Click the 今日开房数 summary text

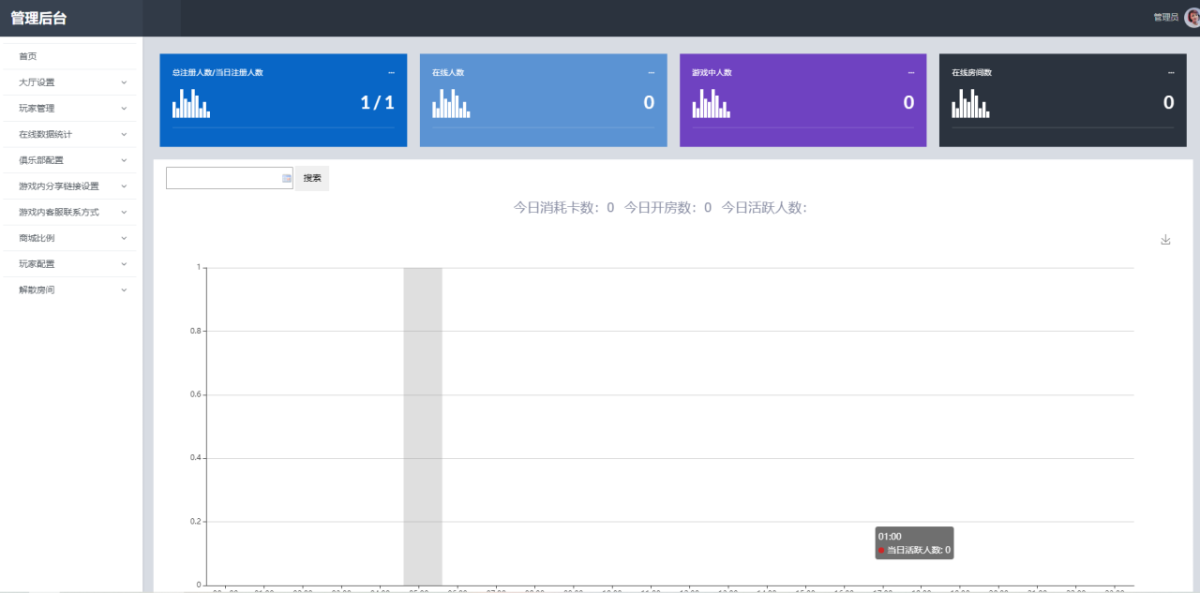[668, 208]
